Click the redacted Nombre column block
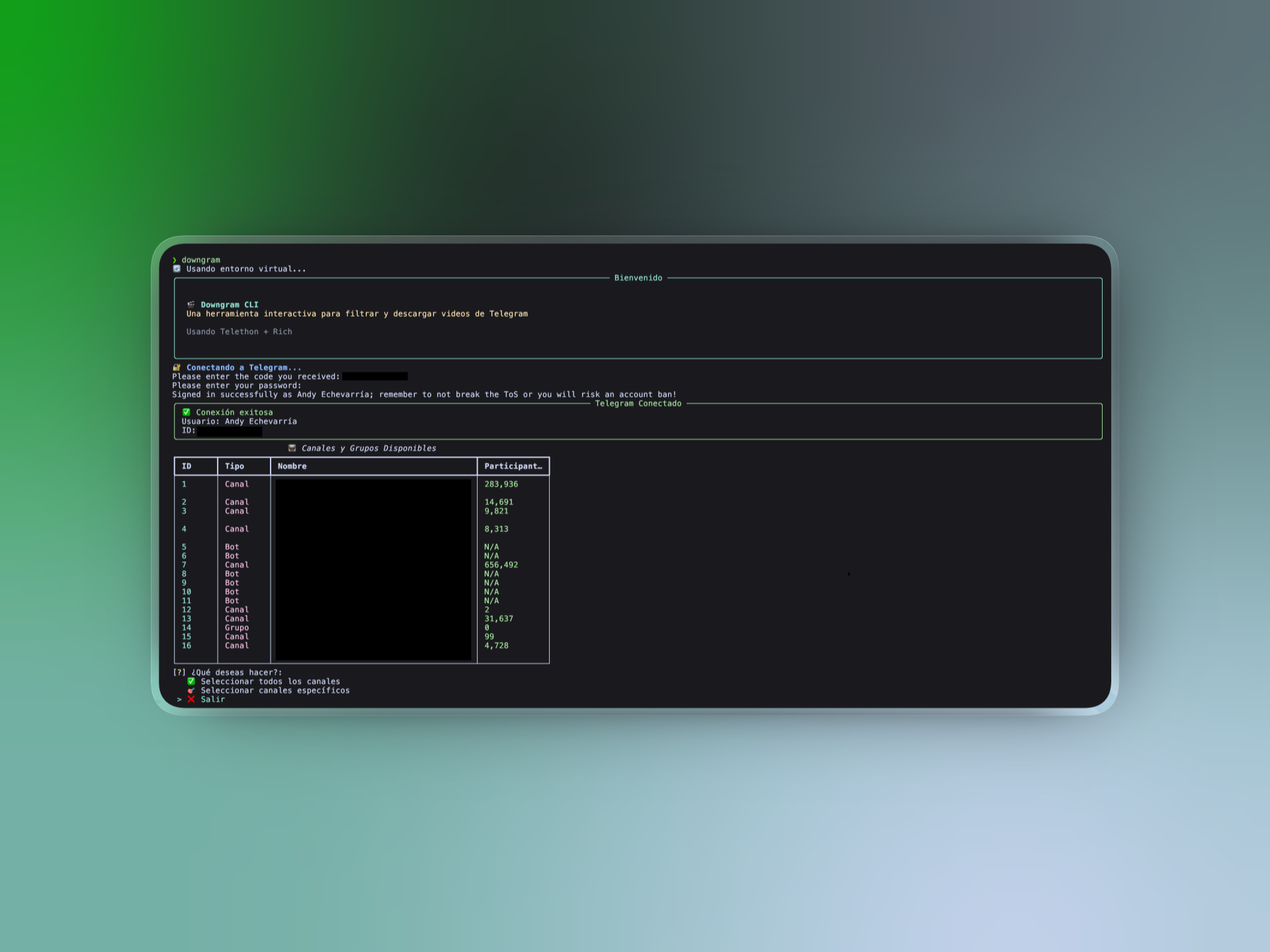The width and height of the screenshot is (1270, 952). [374, 570]
